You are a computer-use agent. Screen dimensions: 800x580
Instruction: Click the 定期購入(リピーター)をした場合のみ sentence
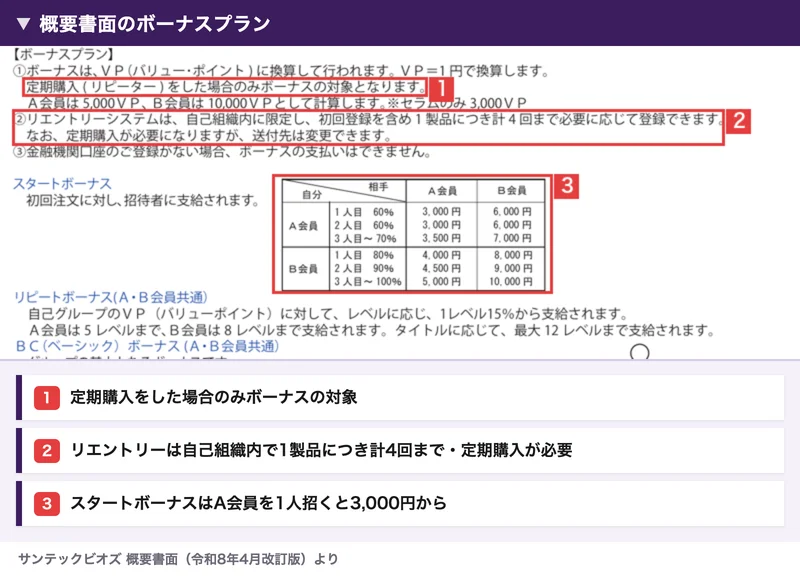tap(225, 86)
